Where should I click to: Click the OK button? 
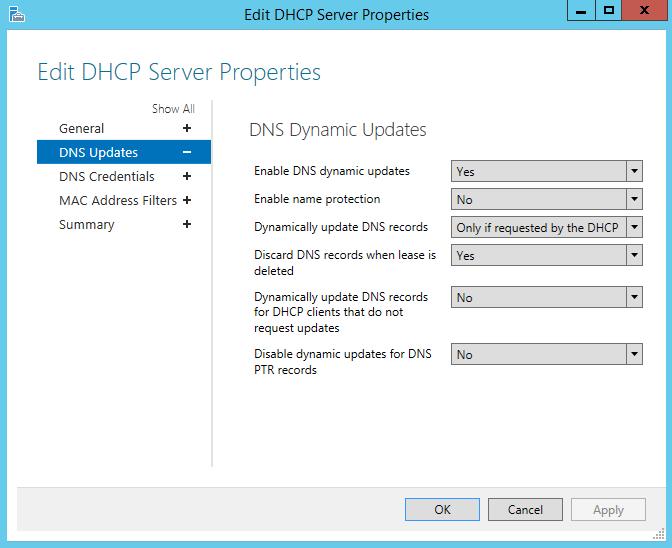tap(442, 509)
